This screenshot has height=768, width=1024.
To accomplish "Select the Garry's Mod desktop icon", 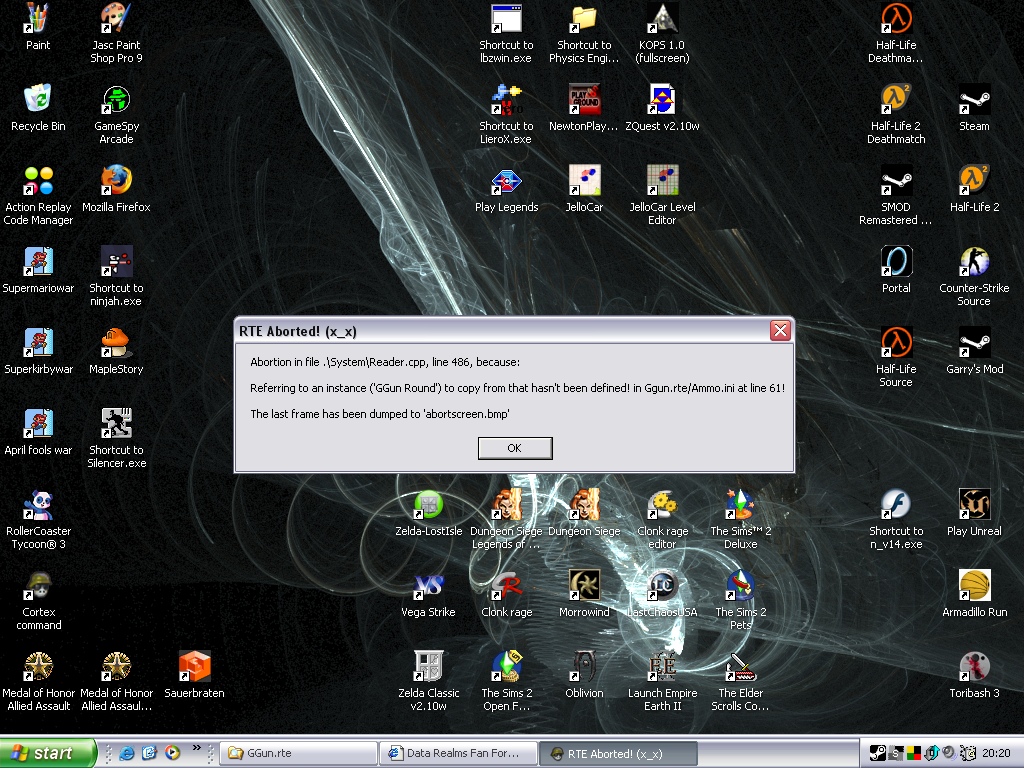I will coord(974,344).
